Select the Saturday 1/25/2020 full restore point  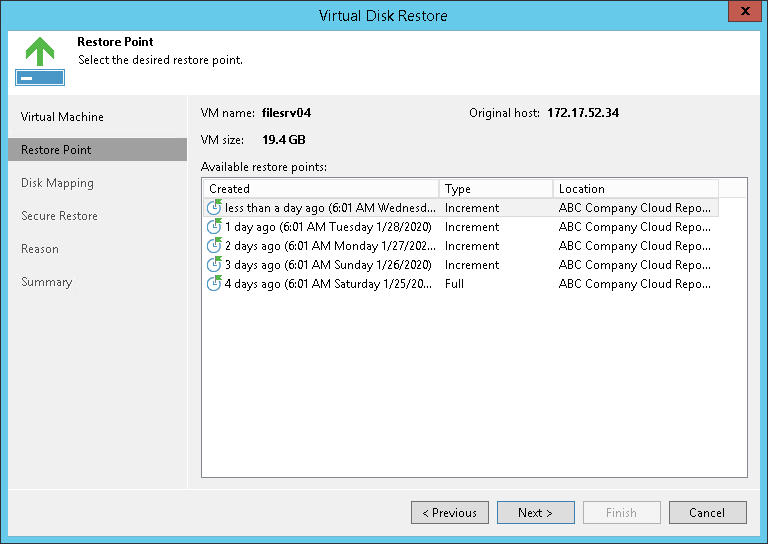[x=330, y=284]
